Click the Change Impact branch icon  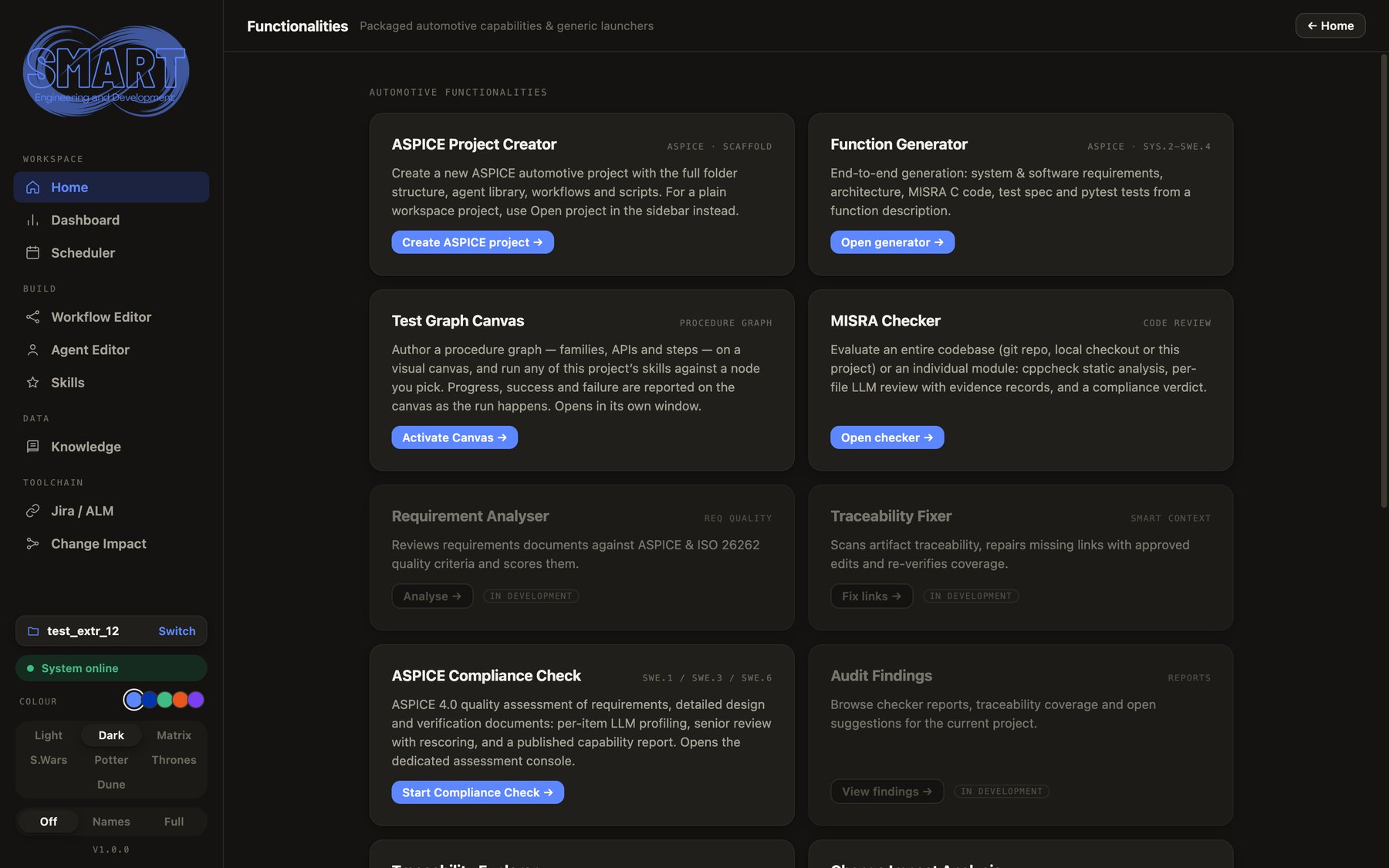[32, 544]
